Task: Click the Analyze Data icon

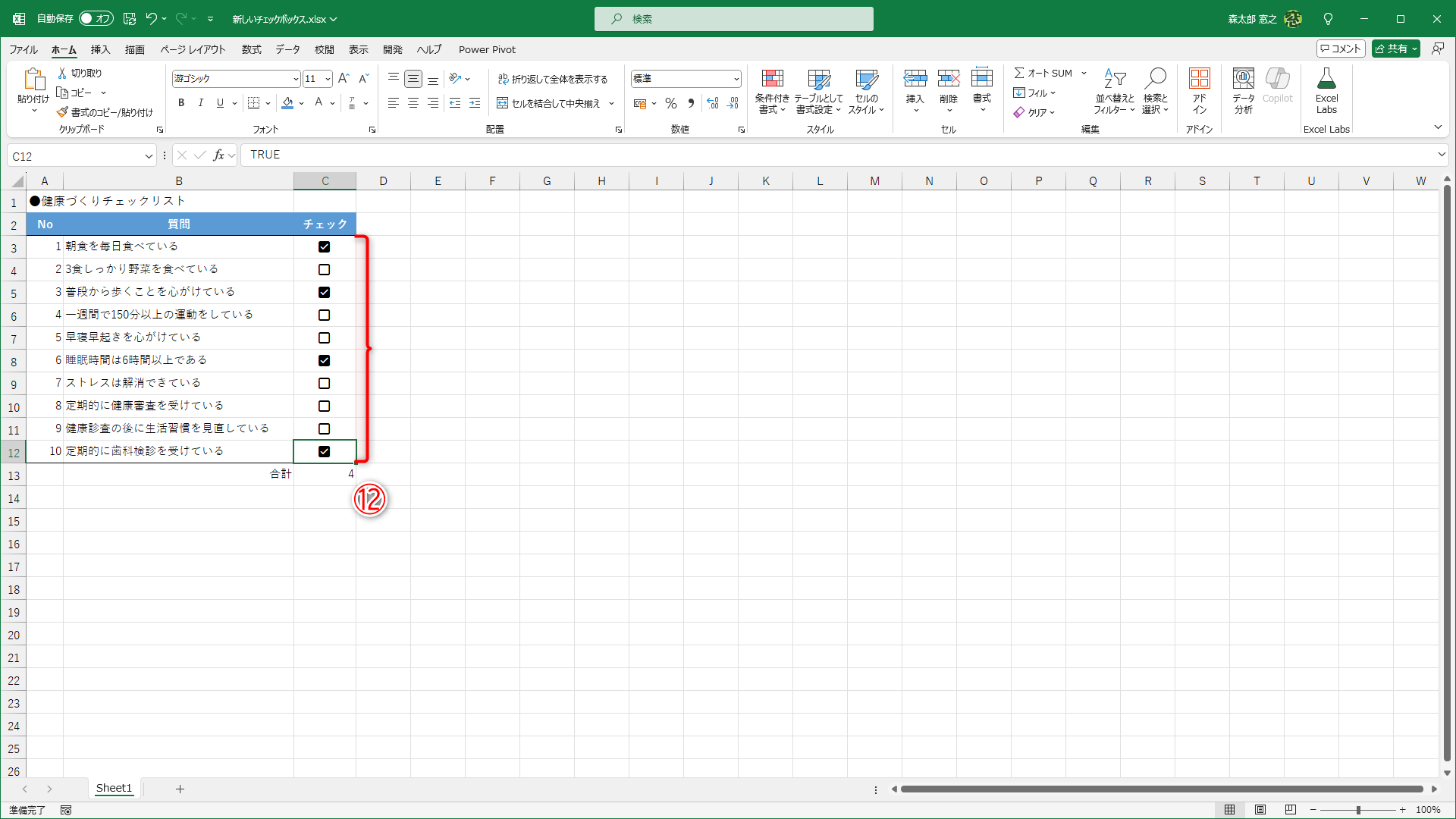Action: tap(1243, 79)
